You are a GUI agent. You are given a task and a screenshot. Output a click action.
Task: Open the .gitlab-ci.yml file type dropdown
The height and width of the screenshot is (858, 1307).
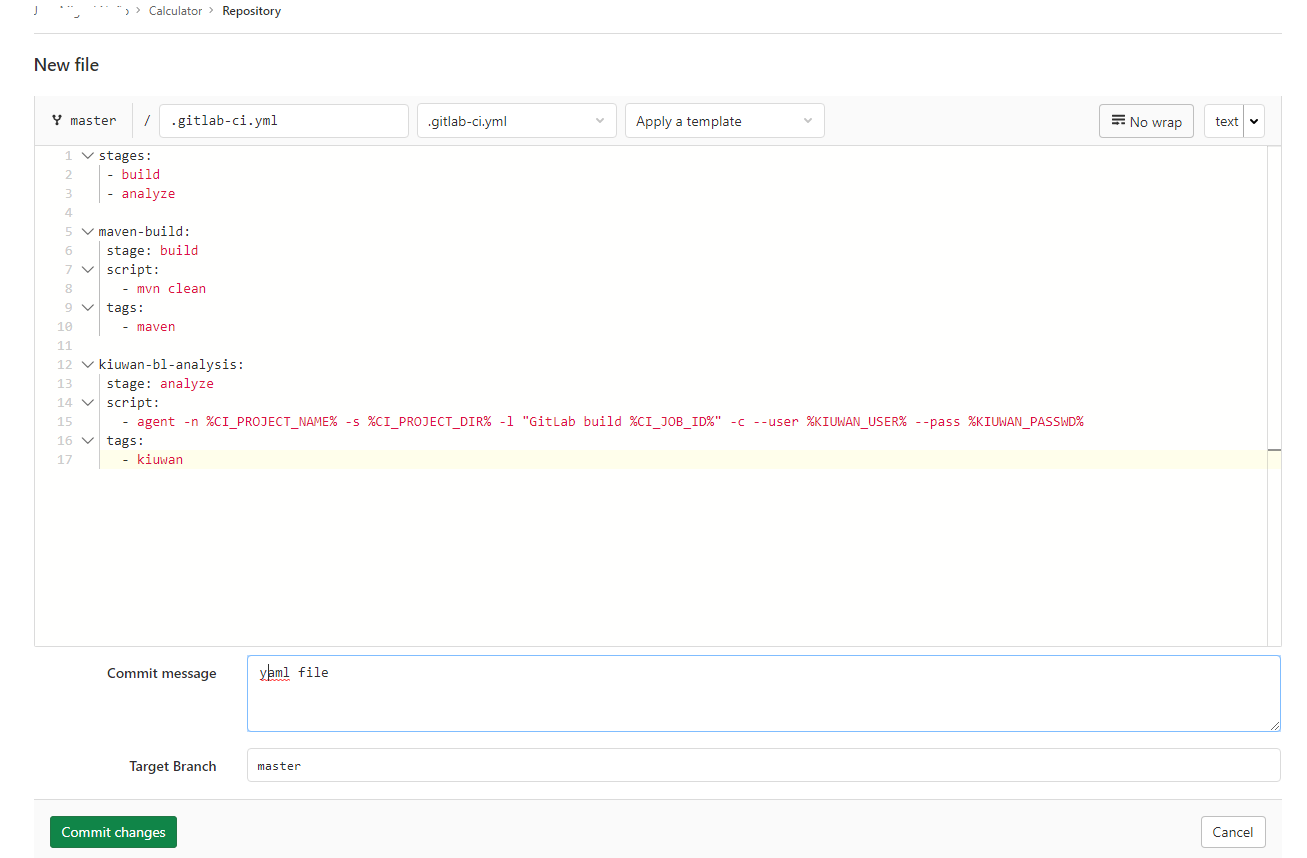pyautogui.click(x=516, y=120)
